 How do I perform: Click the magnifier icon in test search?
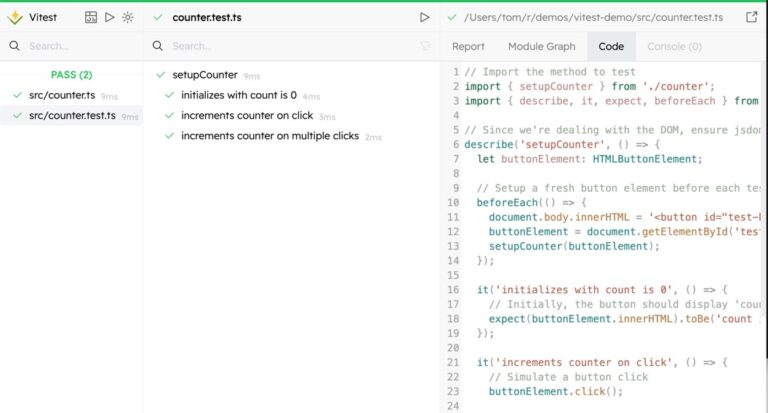(x=159, y=46)
